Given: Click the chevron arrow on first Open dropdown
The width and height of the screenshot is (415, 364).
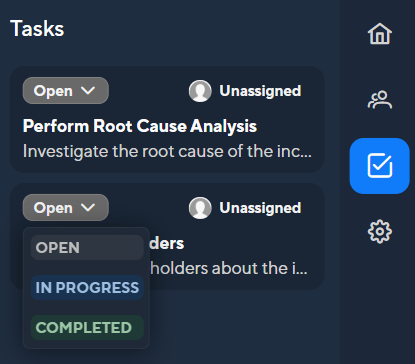Looking at the screenshot, I should click(x=88, y=91).
